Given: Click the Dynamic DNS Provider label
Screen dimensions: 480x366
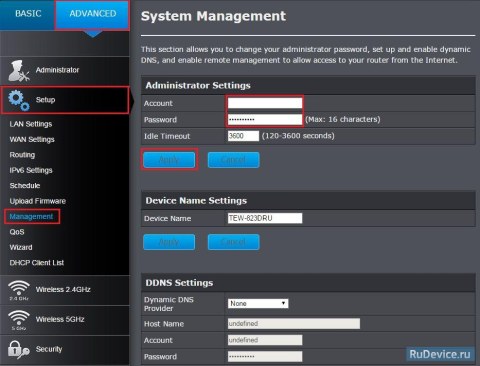Looking at the screenshot, I should [169, 304].
